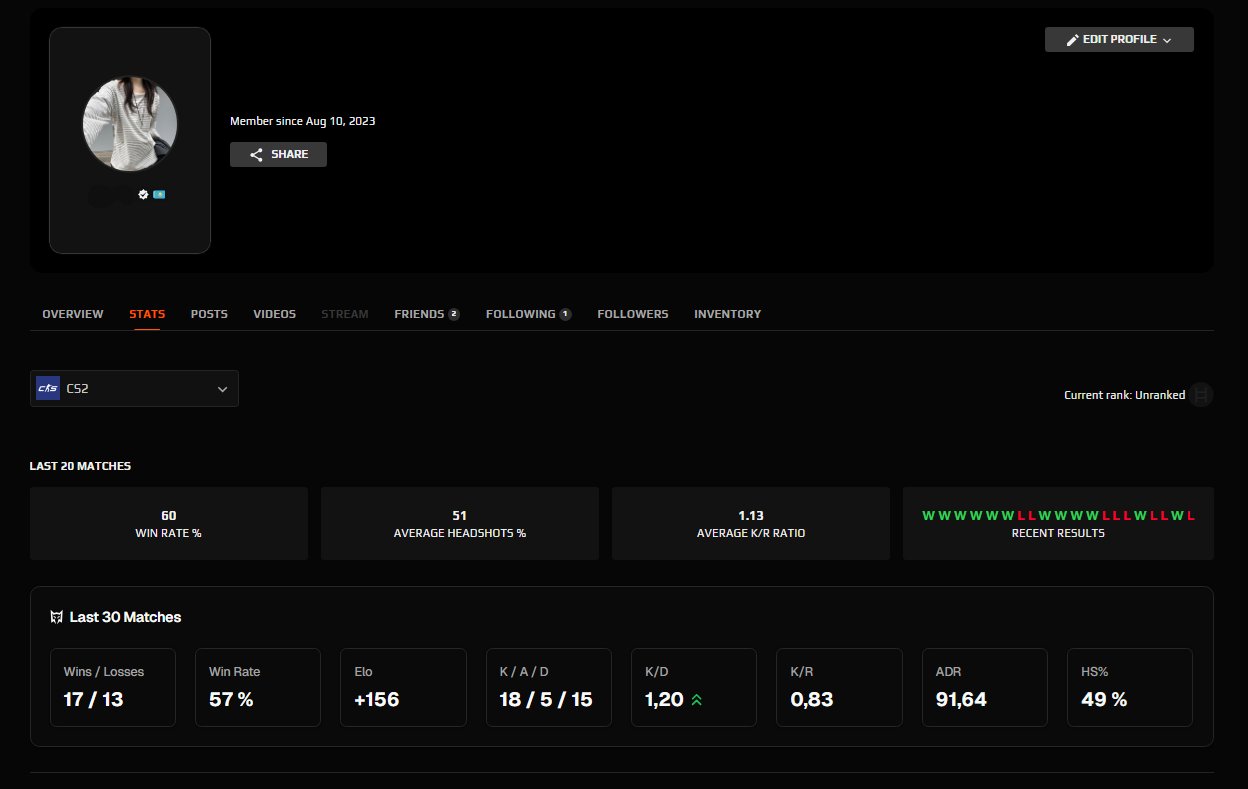
Task: Click the flag icon beside Last 30 Matches
Action: coord(55,617)
